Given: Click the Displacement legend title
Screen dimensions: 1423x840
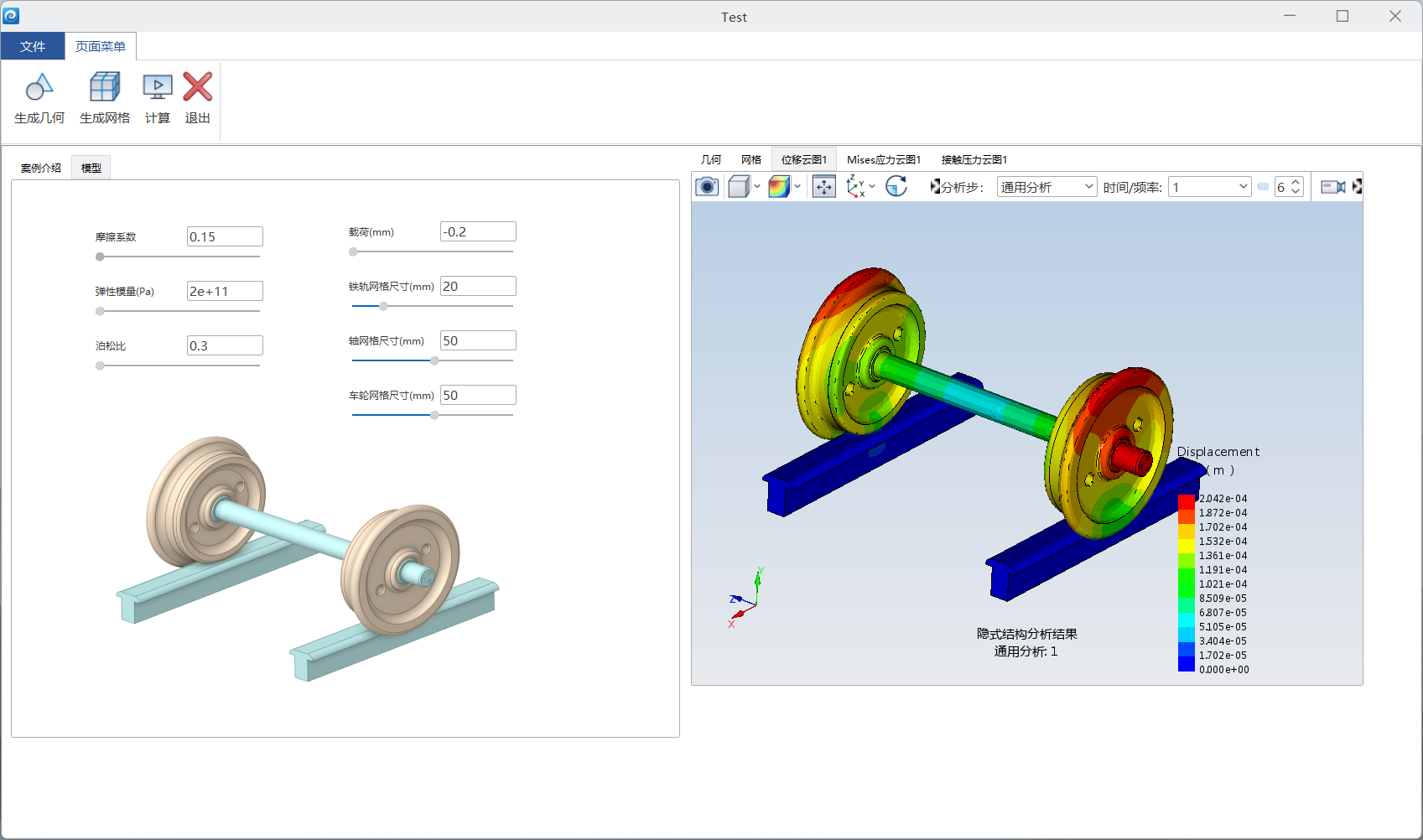Looking at the screenshot, I should (1218, 452).
